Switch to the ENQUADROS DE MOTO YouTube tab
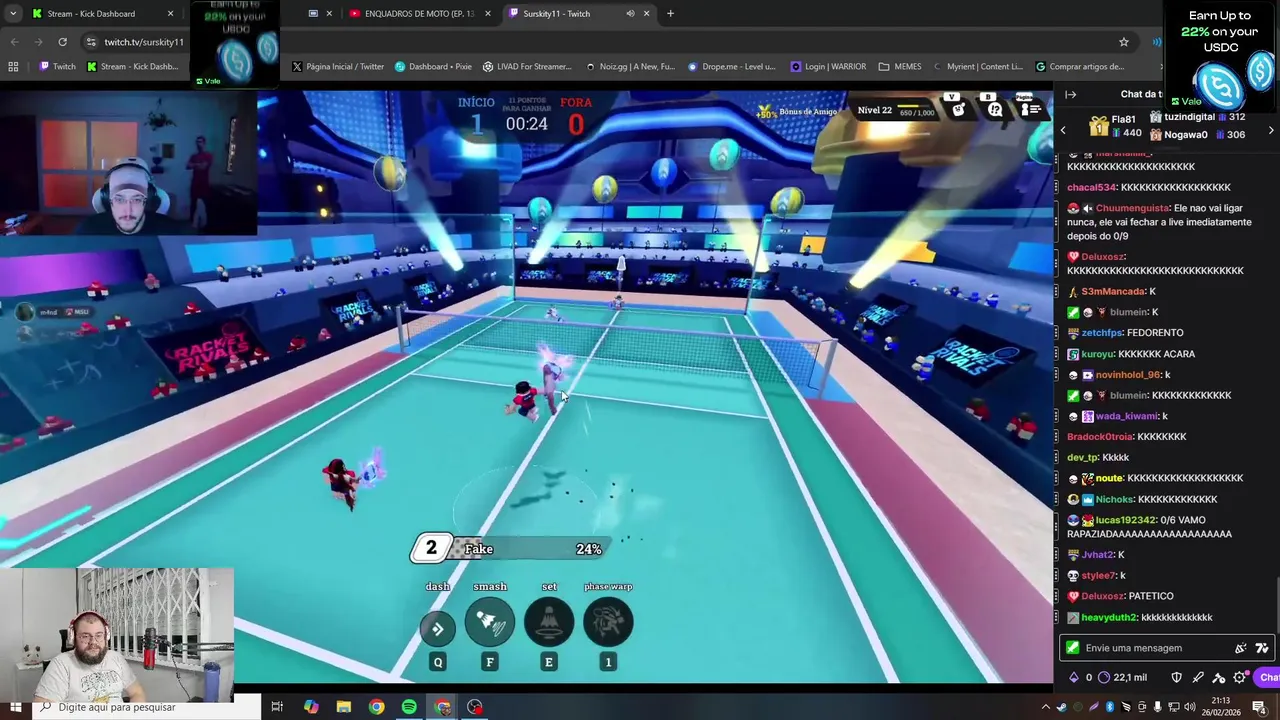 tap(421, 14)
